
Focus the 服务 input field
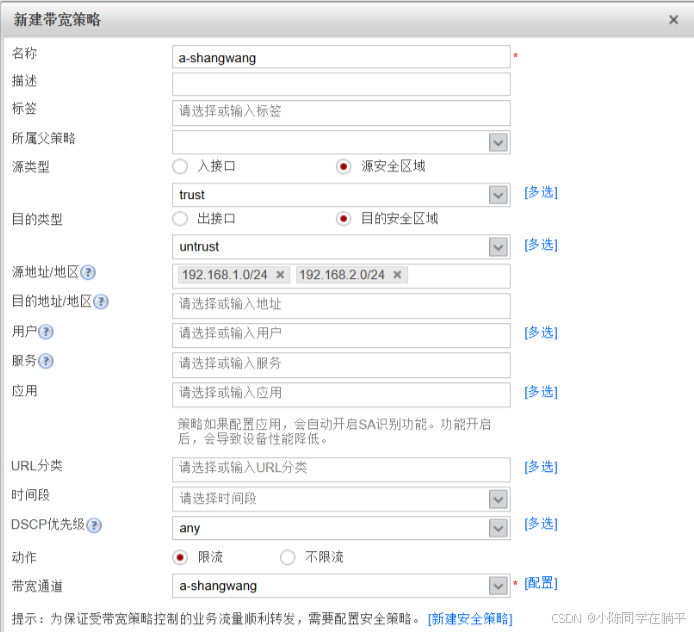click(x=341, y=365)
